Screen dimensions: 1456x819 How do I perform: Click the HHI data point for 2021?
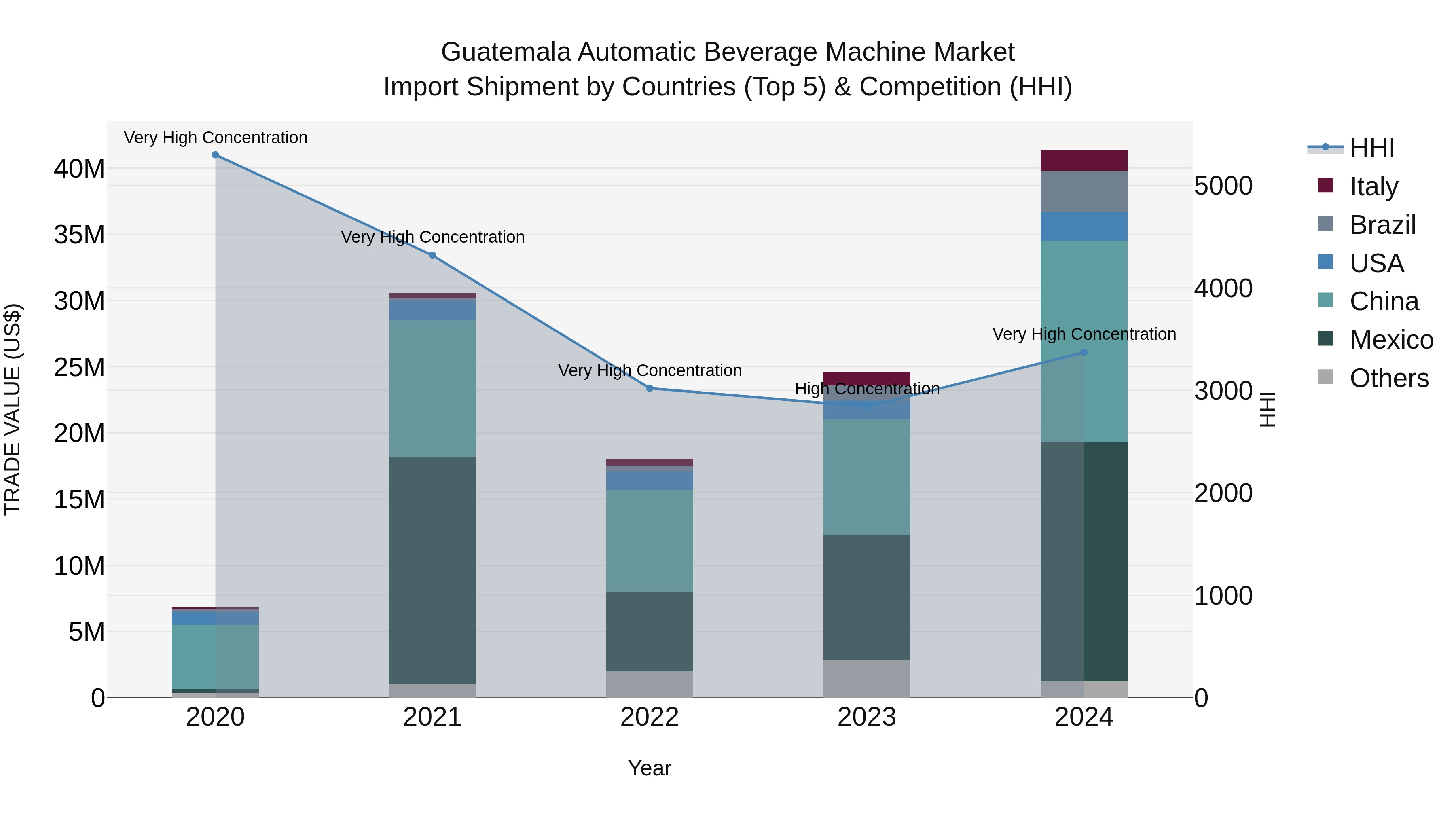(432, 256)
